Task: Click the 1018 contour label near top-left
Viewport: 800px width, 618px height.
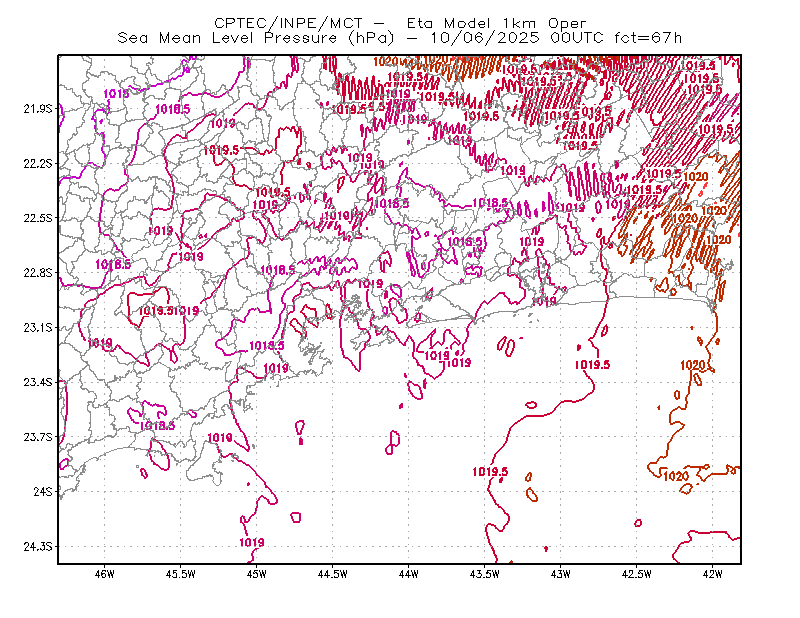Action: point(116,94)
